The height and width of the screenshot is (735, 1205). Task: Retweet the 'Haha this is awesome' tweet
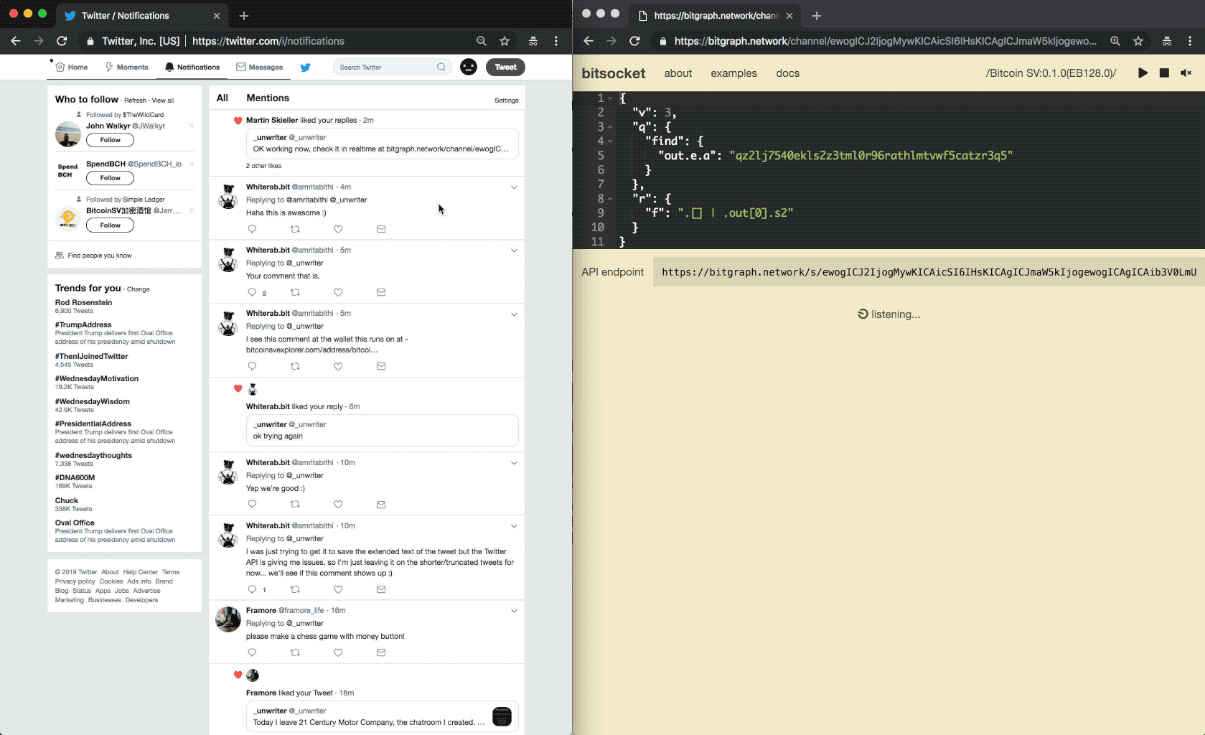click(x=295, y=229)
